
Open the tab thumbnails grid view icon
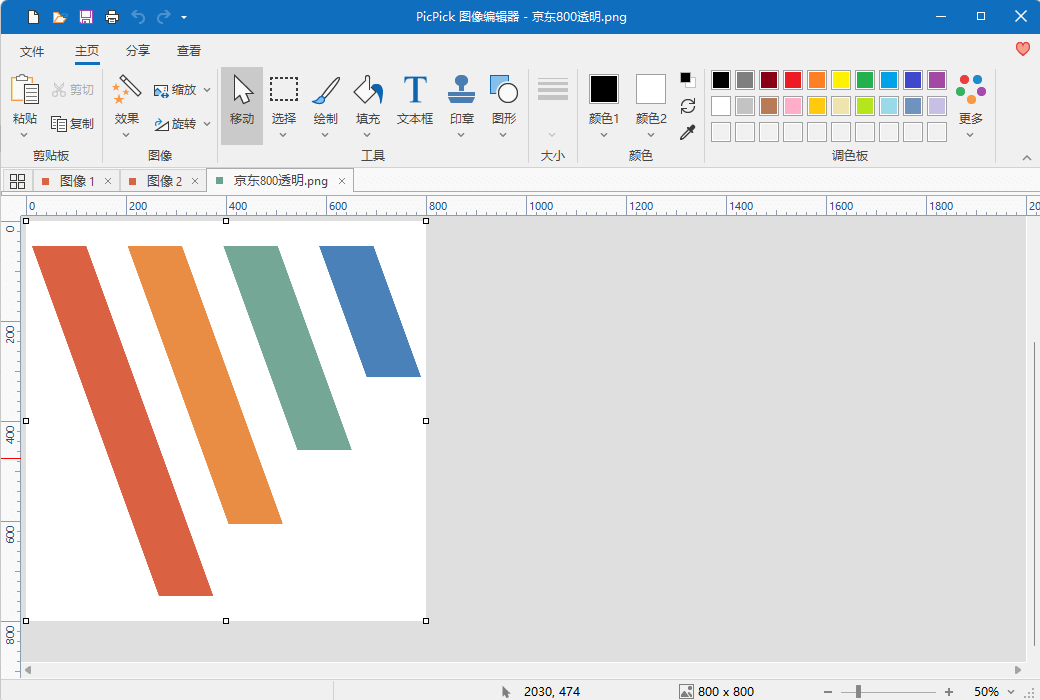[x=18, y=181]
